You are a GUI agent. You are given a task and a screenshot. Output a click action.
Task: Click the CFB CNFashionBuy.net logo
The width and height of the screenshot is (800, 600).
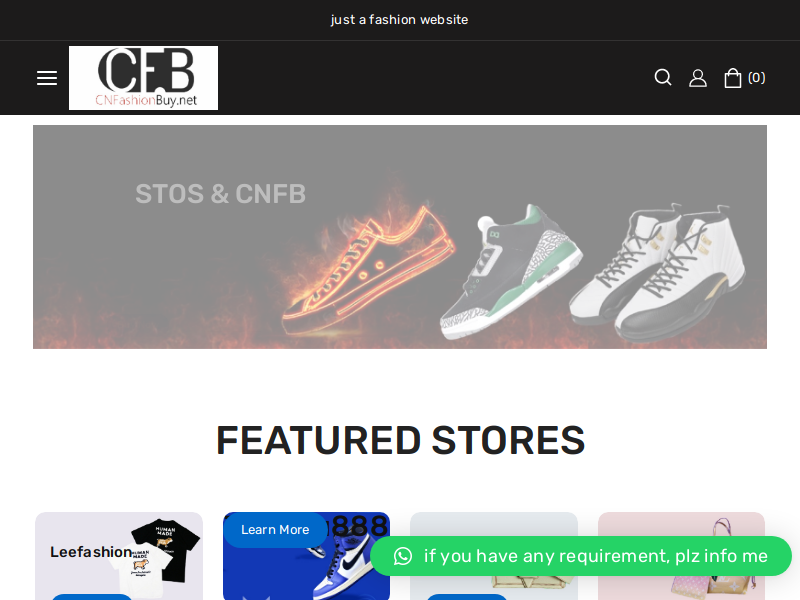click(x=143, y=78)
